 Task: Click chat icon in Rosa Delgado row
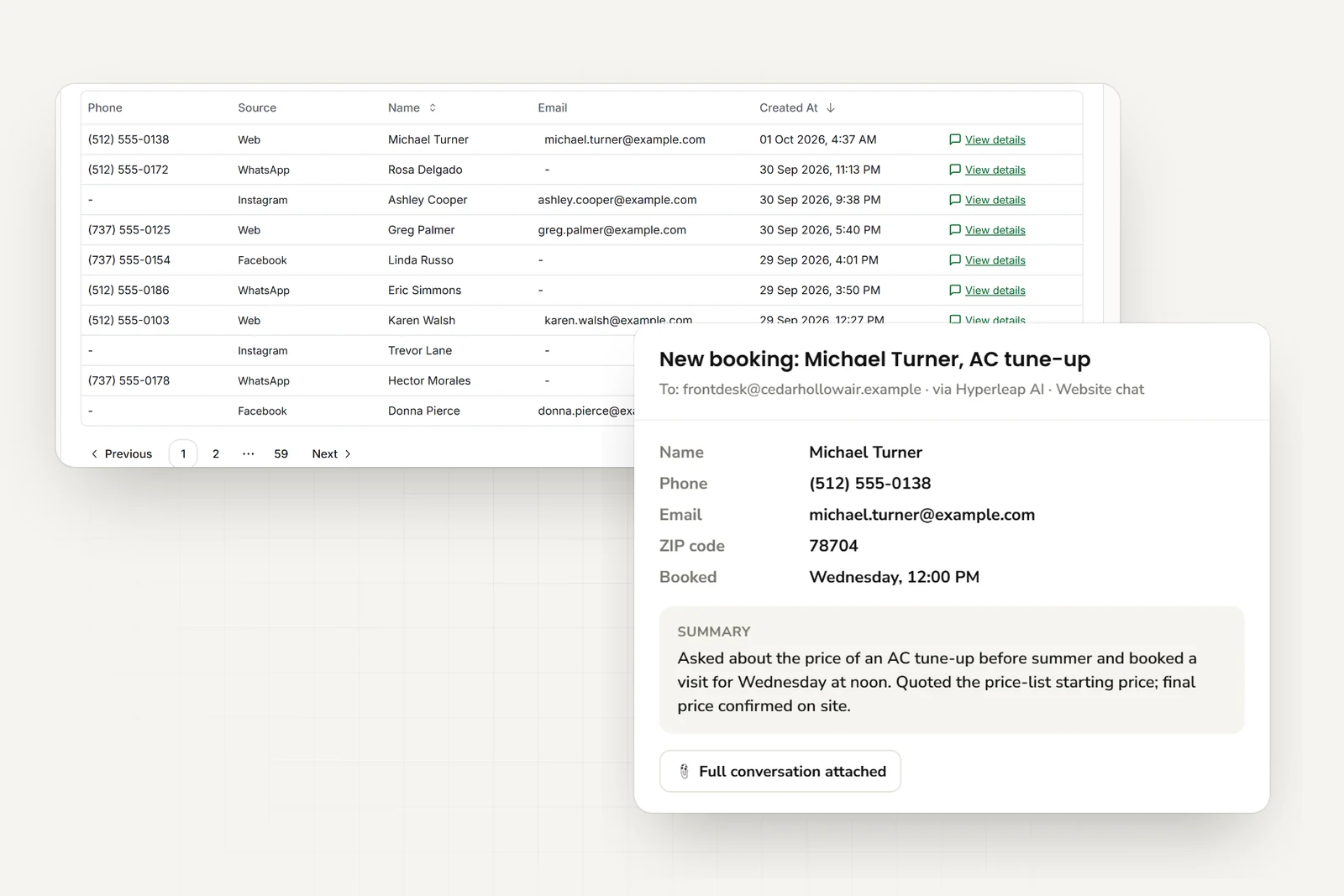[x=954, y=170]
